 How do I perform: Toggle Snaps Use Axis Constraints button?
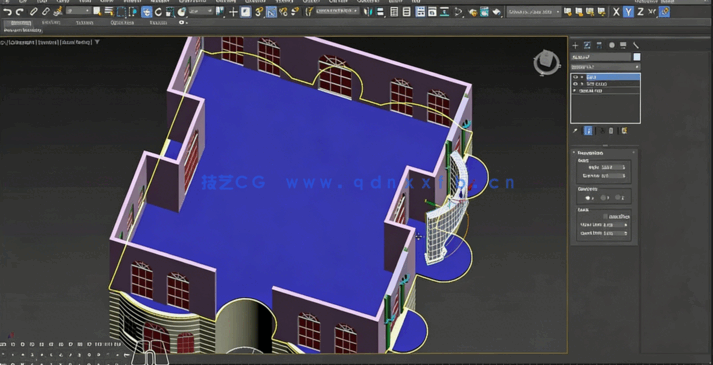pyautogui.click(x=664, y=12)
